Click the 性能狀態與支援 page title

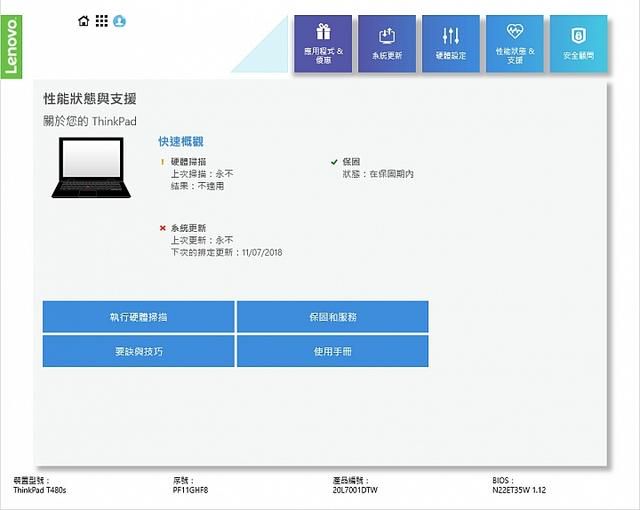[90, 99]
